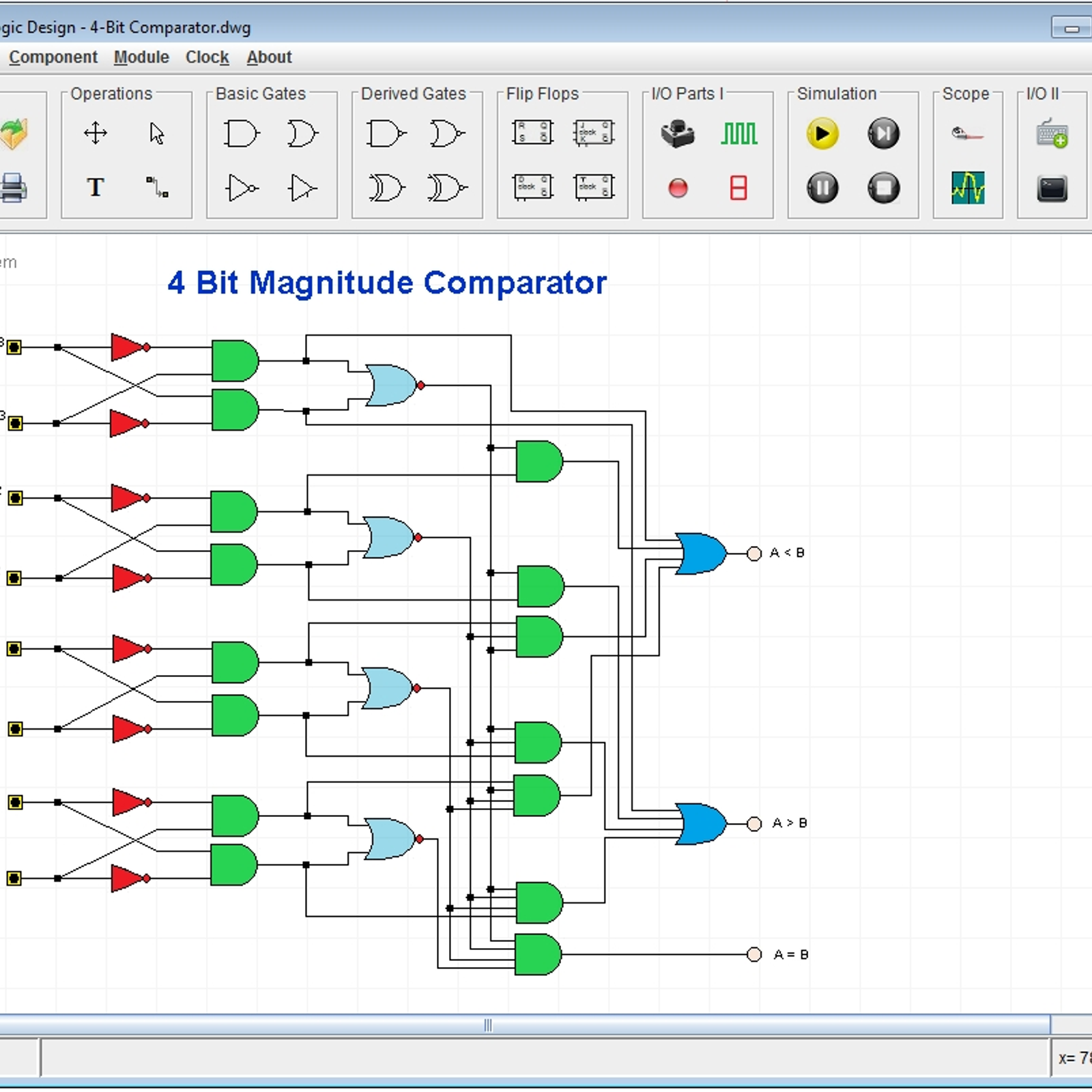The width and height of the screenshot is (1092, 1092).
Task: Toggle the bottommost yellow input pin
Action: [14, 878]
